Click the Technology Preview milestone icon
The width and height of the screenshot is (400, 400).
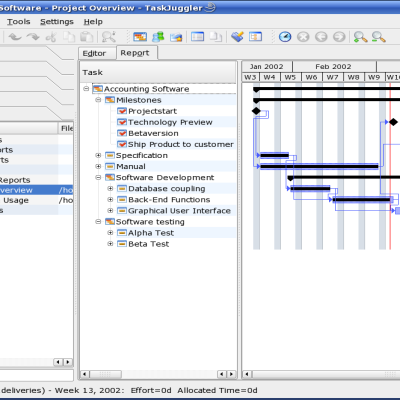coord(122,122)
